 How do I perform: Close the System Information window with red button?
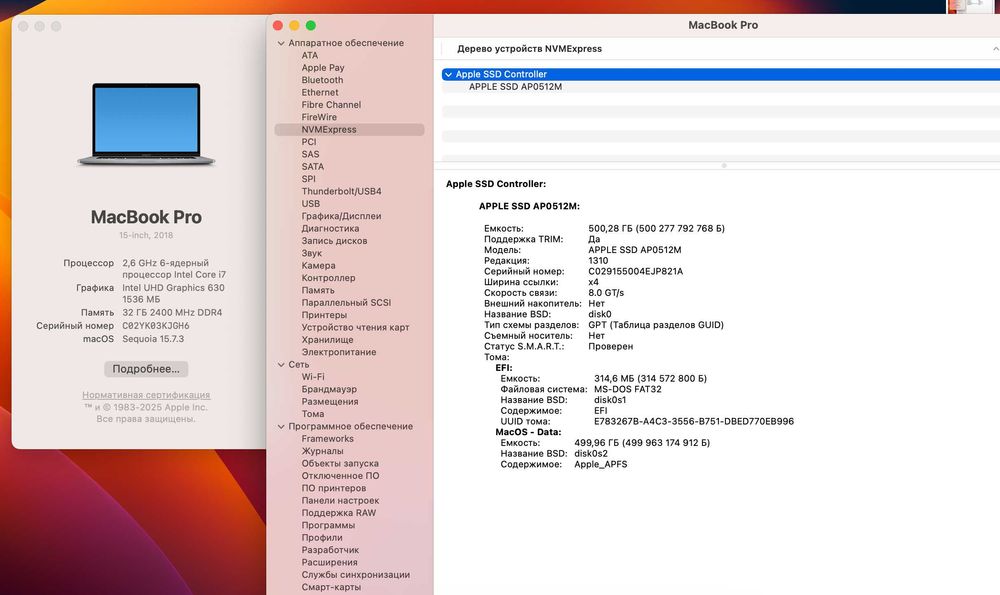pos(277,26)
